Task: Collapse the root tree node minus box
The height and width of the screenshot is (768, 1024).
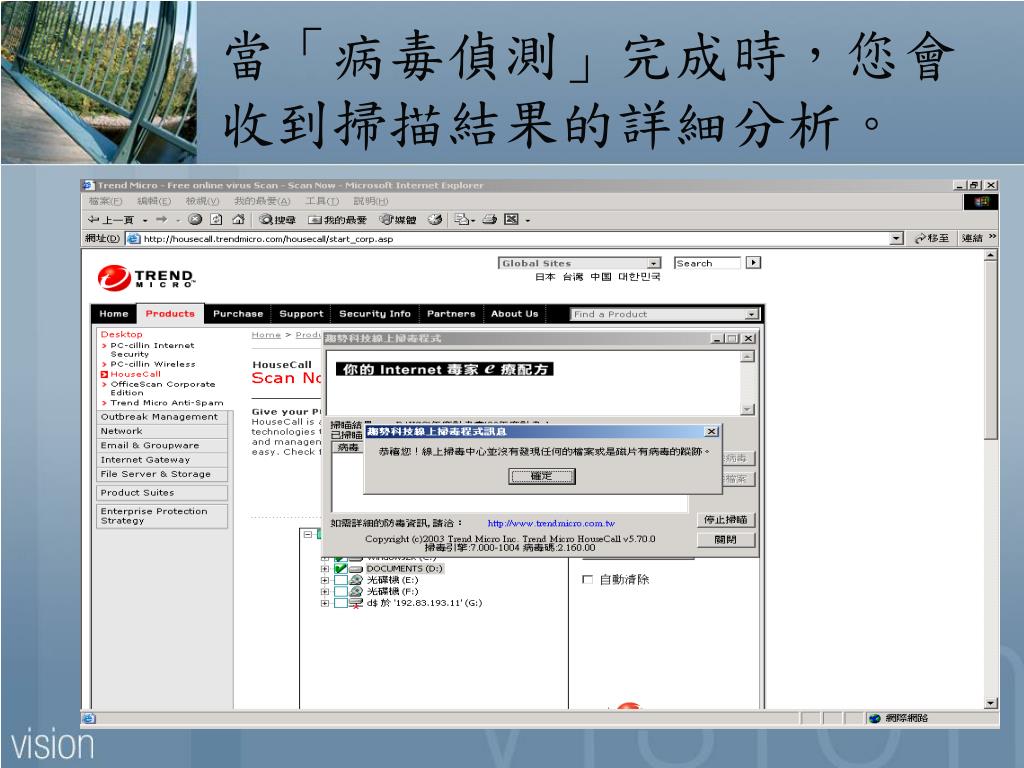Action: click(x=308, y=534)
